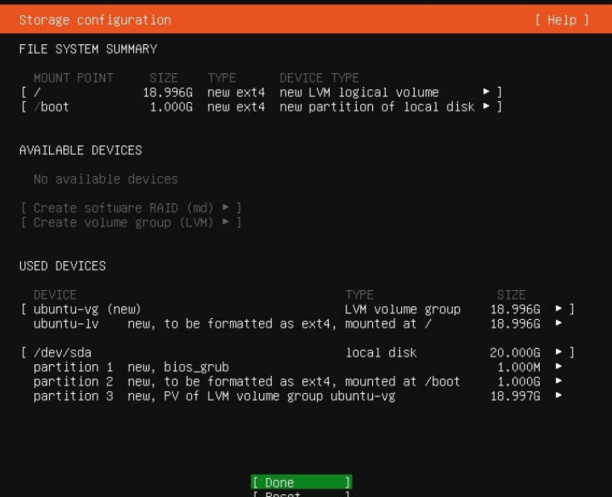Open partition 3 LVM PV arrow
Screen dimensions: 612x497
pyautogui.click(x=559, y=395)
